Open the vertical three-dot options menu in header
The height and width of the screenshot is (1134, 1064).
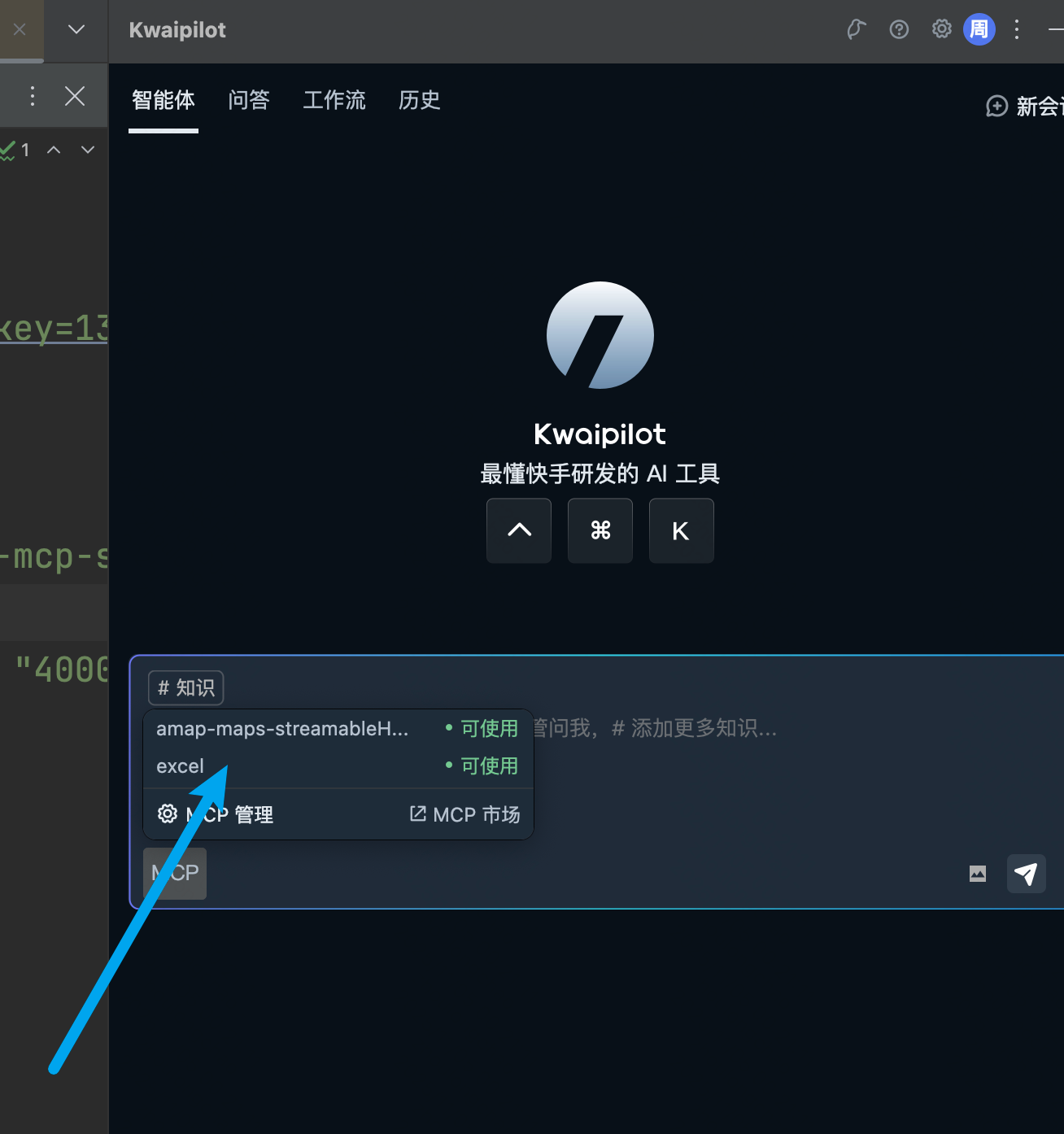[1016, 29]
